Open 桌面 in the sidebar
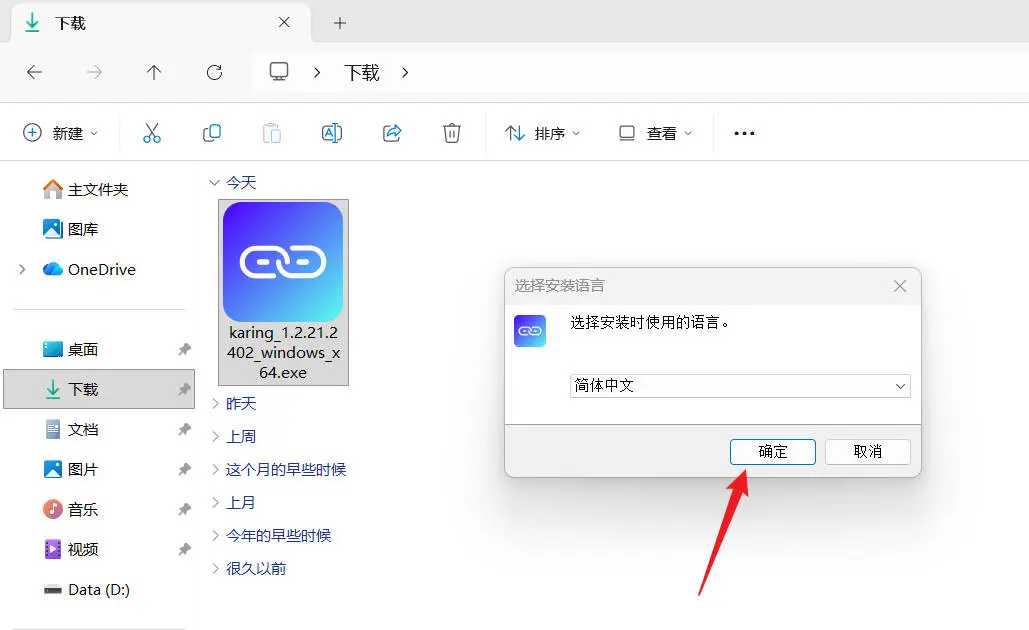This screenshot has width=1029, height=630. tap(70, 349)
